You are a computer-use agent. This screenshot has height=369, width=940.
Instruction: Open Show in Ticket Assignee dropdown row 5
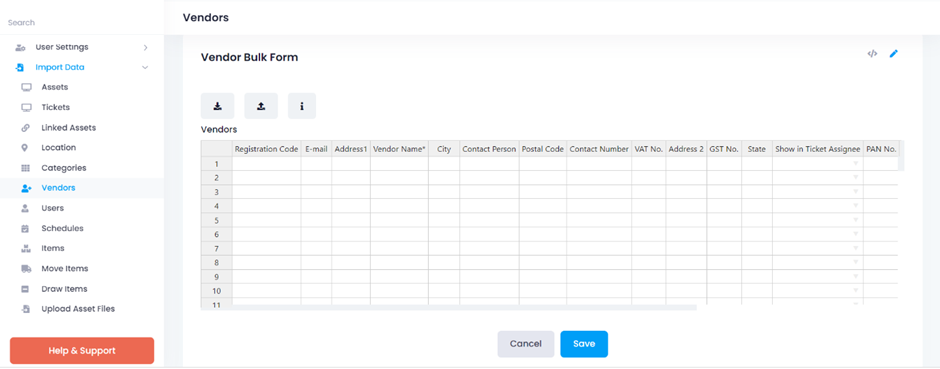[x=855, y=220]
